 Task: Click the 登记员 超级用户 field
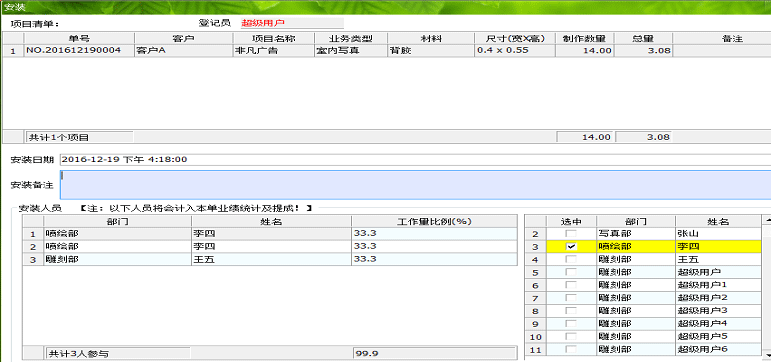[x=292, y=23]
